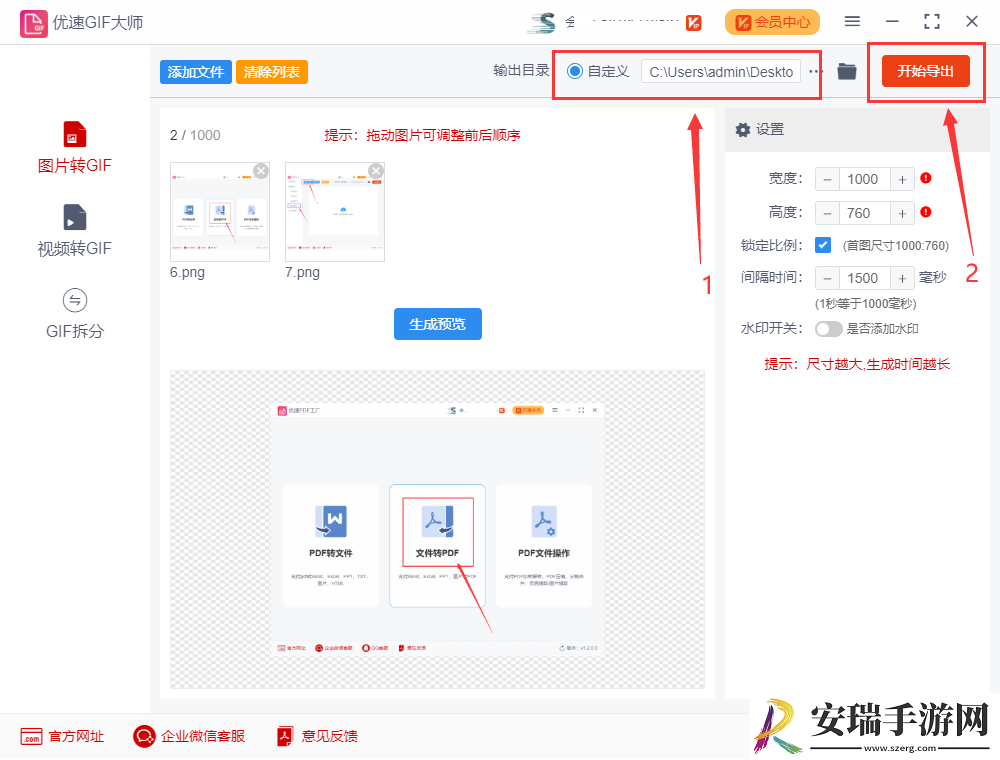Click the 首图尺寸1000:760 note

(896, 245)
